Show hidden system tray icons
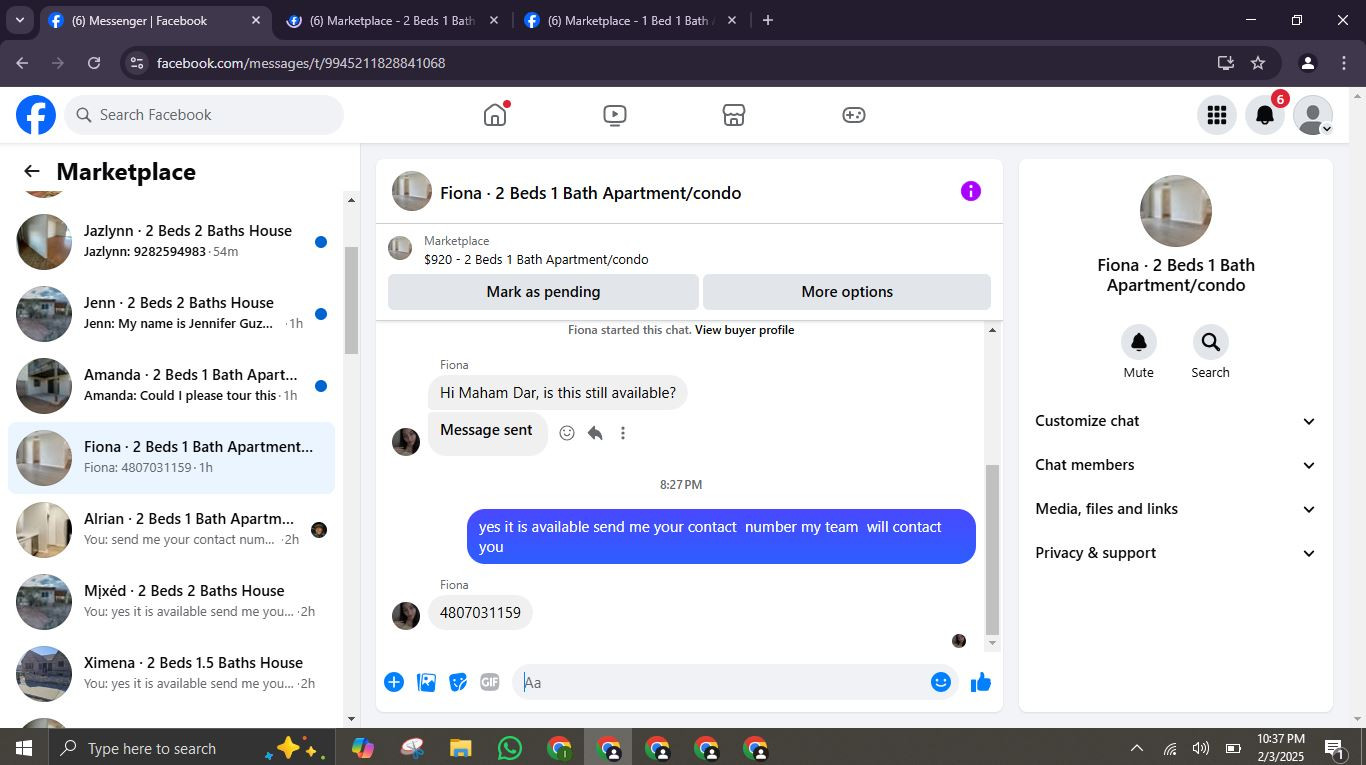 [1136, 748]
